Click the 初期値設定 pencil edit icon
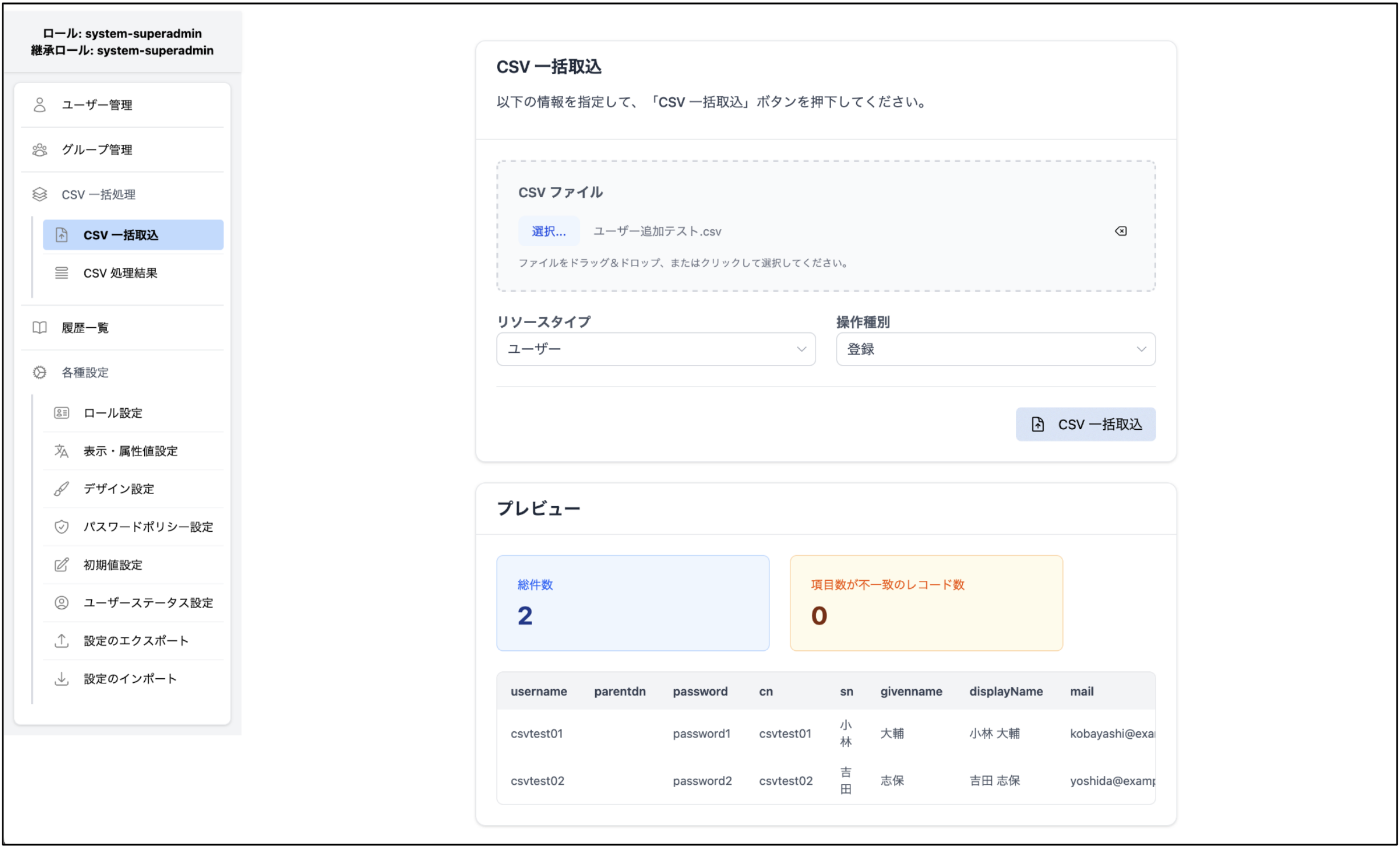The width and height of the screenshot is (1400, 847). coord(62,565)
